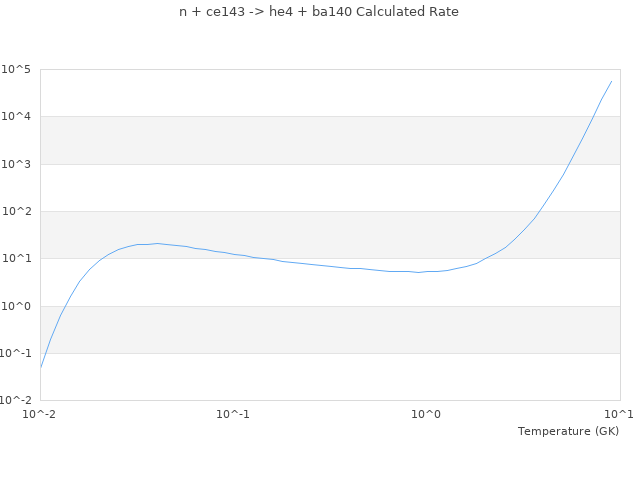Click the 10^0 label on the y-axis
Viewport: 640px width, 480px height.
(16, 306)
